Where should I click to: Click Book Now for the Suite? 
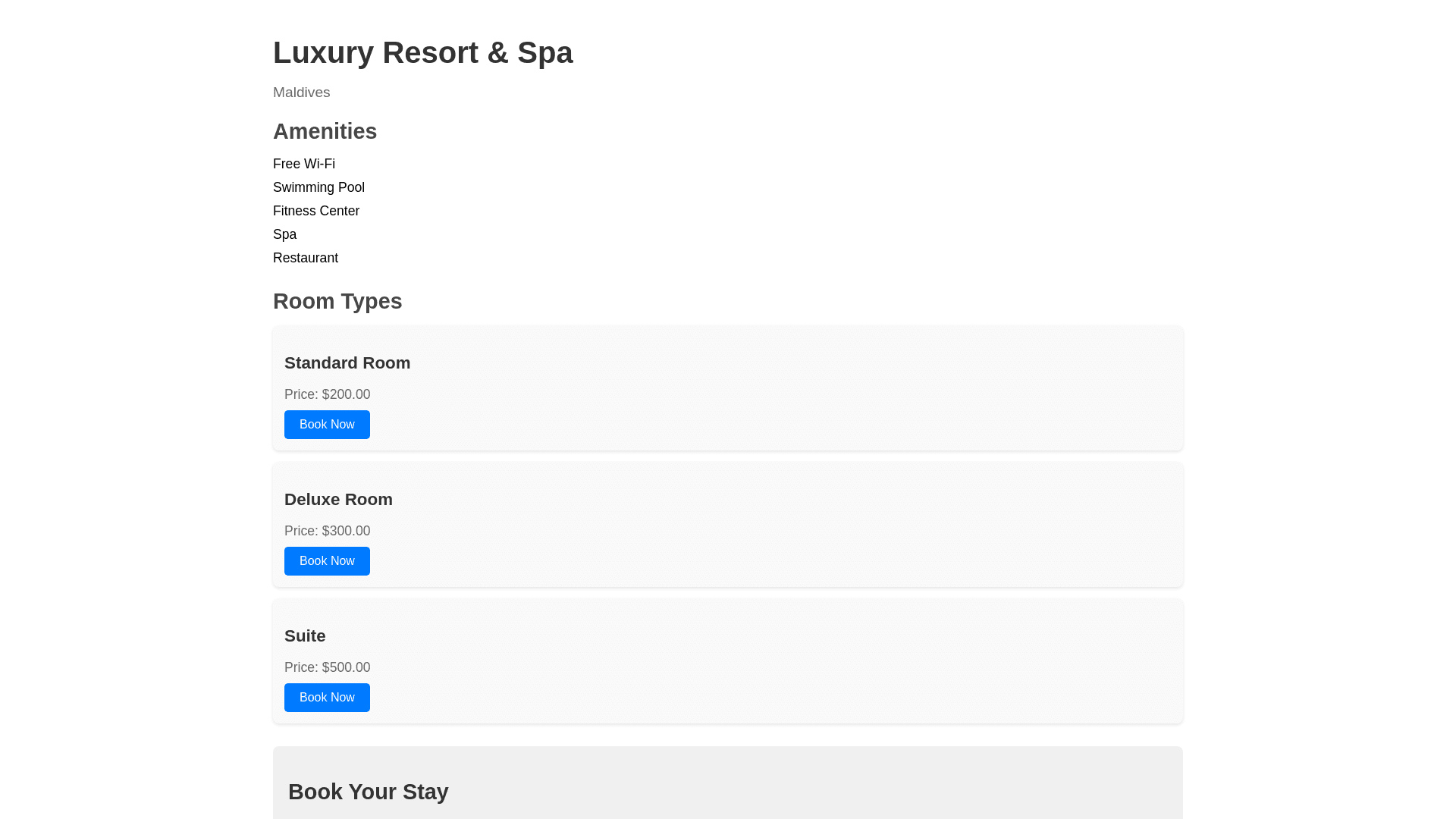pos(327,698)
